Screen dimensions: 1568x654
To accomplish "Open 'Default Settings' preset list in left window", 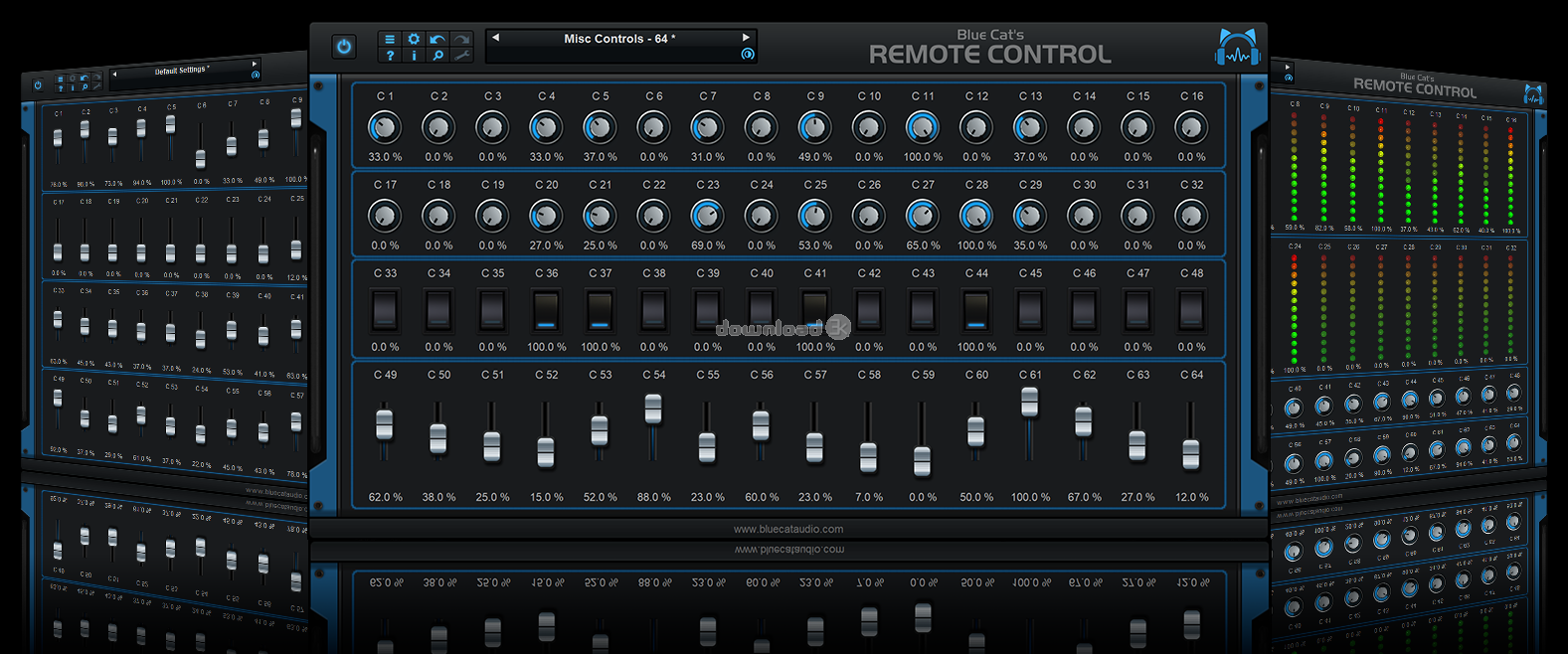I will click(x=181, y=71).
